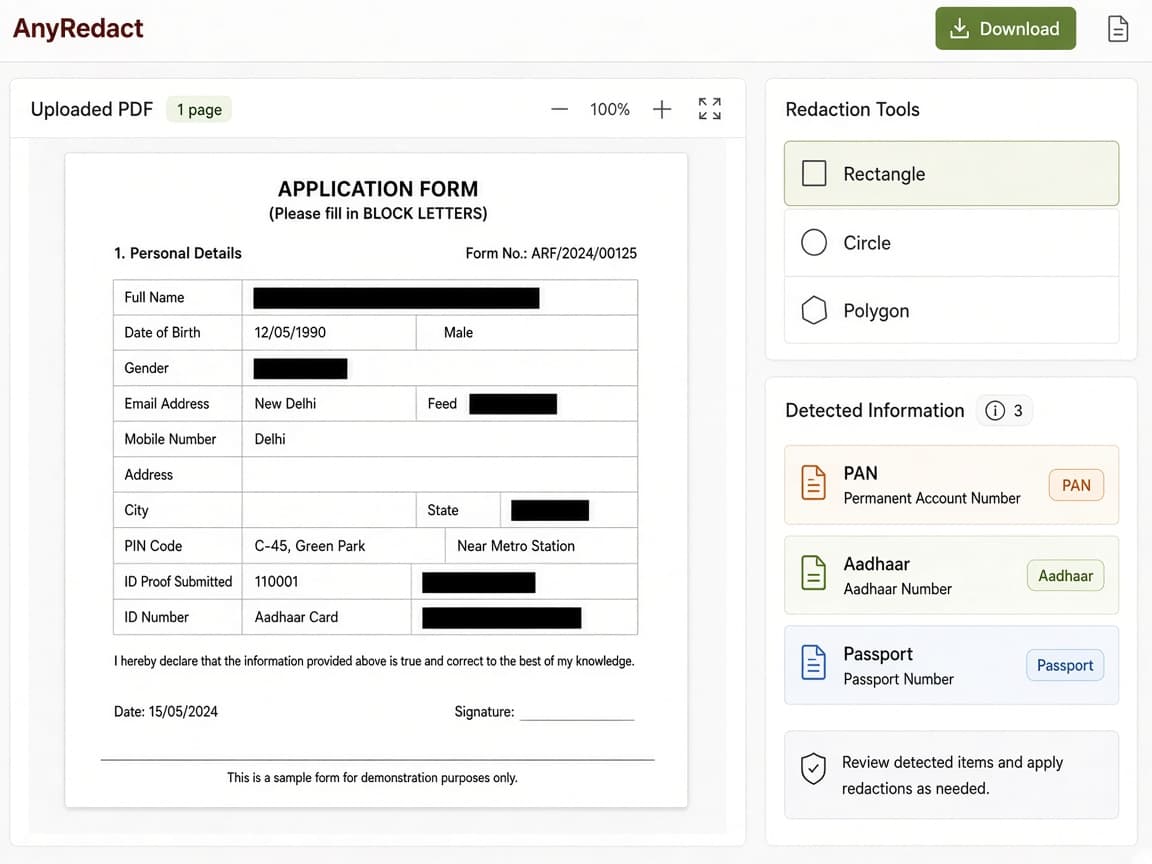Click the shield check icon
1152x864 pixels.
pyautogui.click(x=813, y=768)
